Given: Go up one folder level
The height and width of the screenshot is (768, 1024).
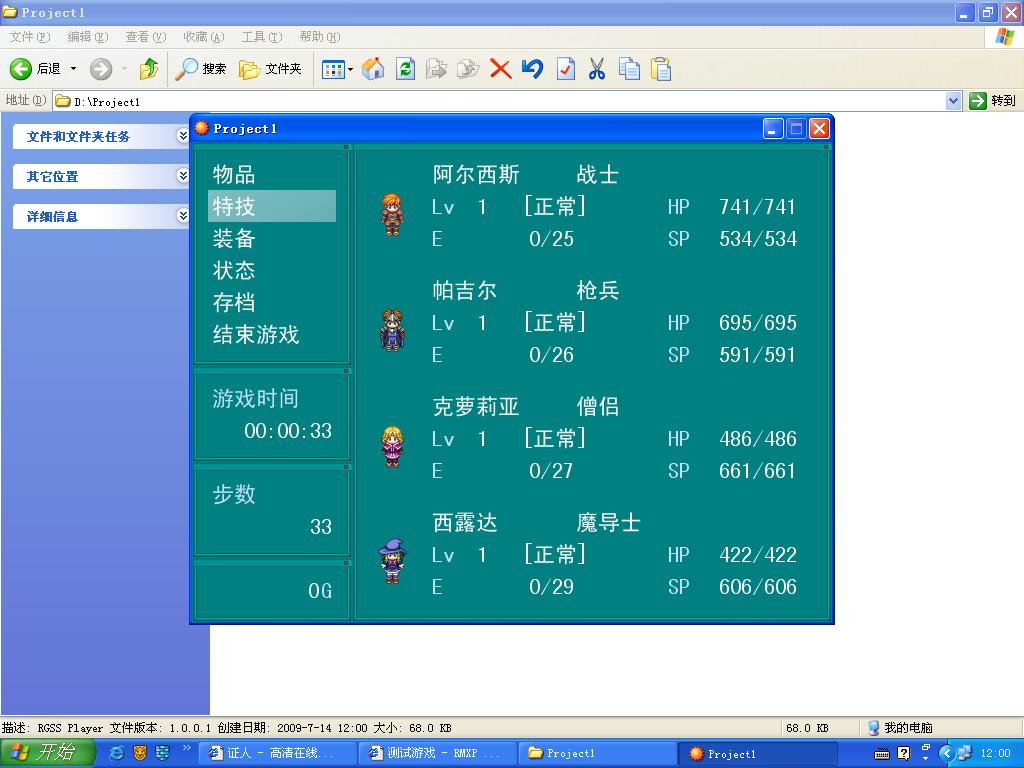Looking at the screenshot, I should click(149, 69).
